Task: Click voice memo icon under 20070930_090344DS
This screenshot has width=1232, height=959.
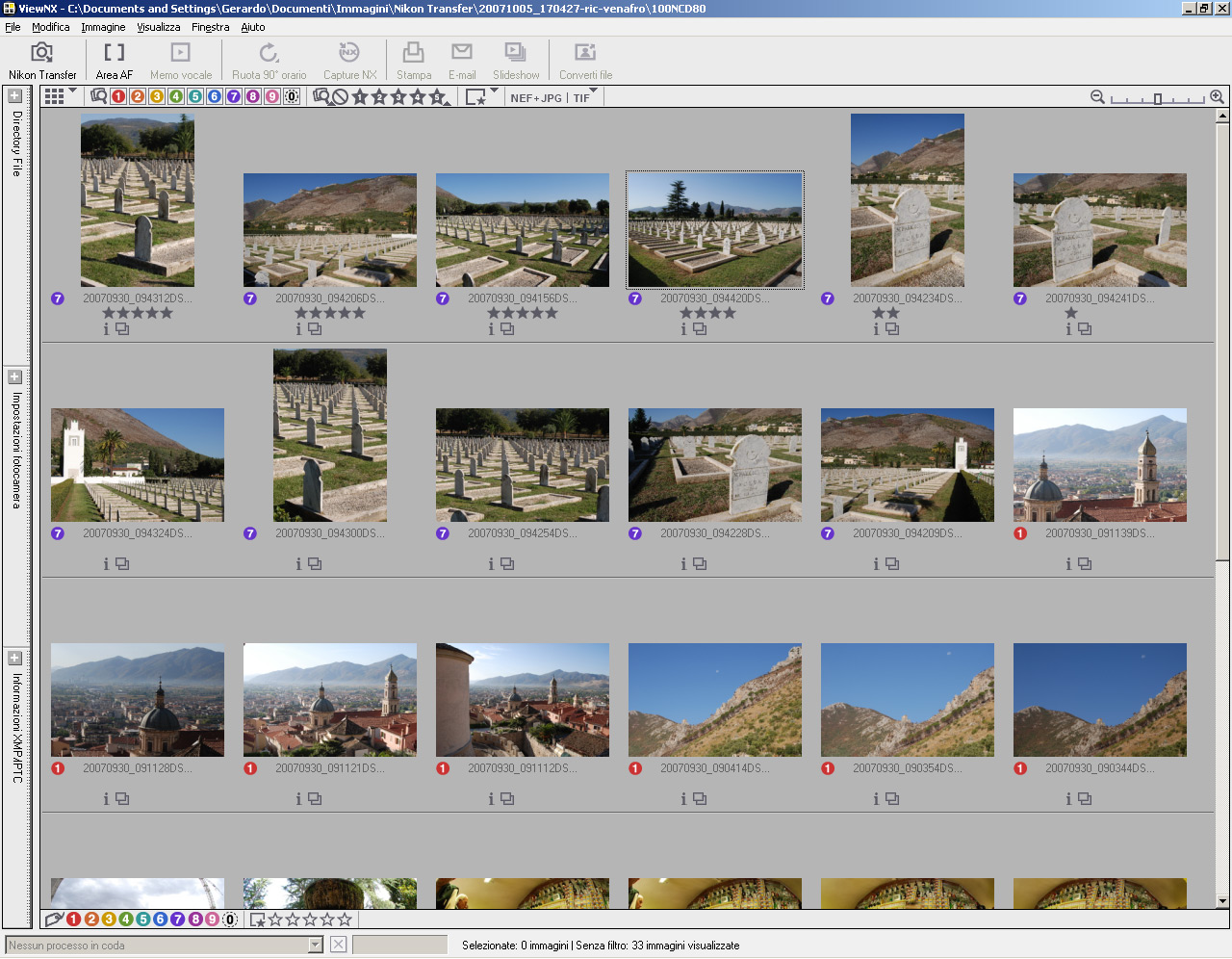Action: click(x=1085, y=799)
